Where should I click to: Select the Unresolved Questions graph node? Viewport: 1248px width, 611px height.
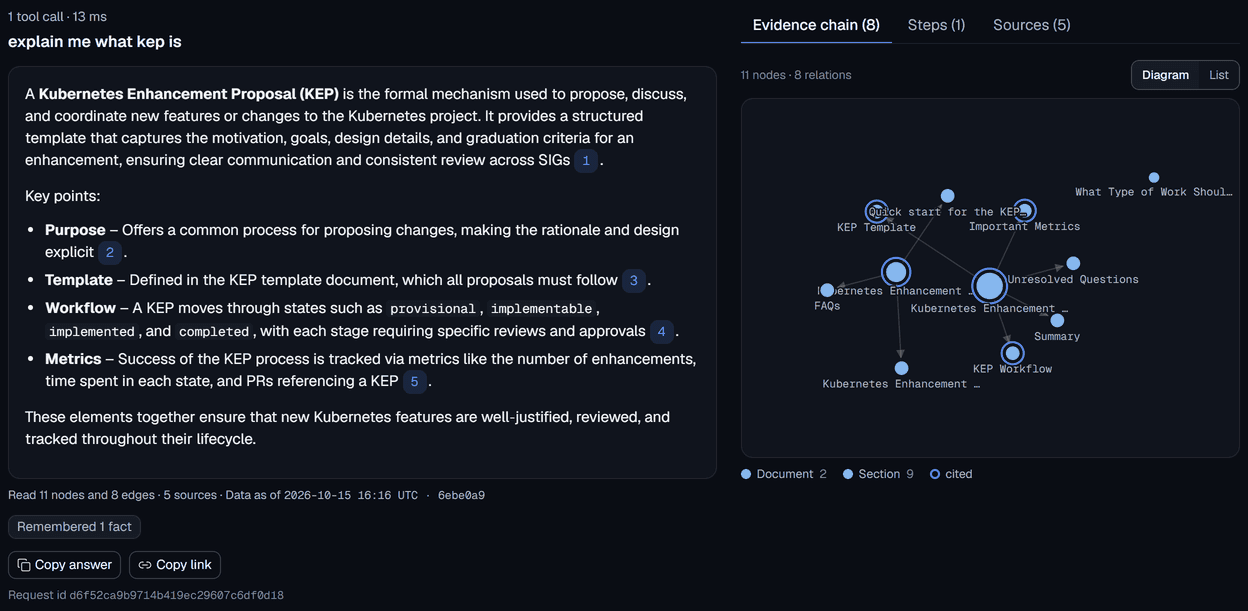(1073, 264)
